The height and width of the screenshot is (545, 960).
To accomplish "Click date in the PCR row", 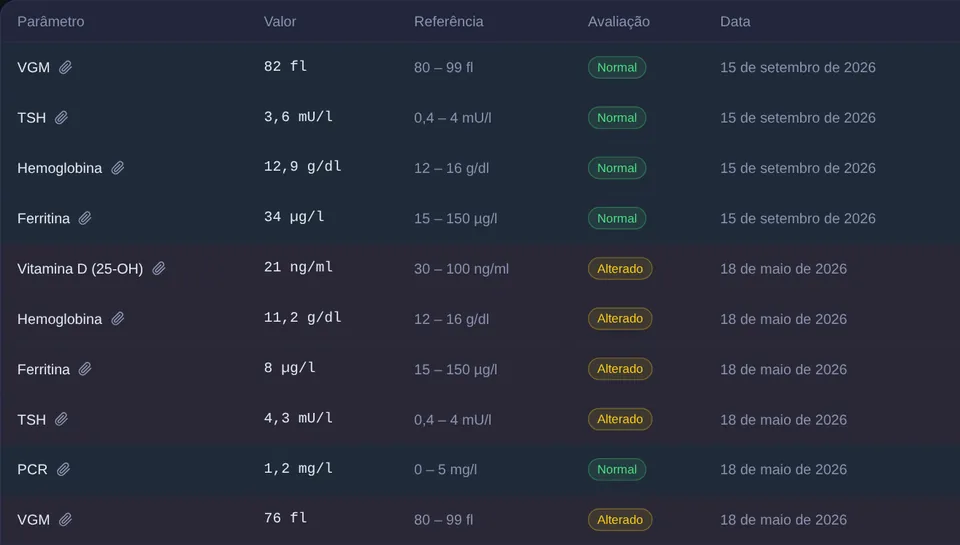I will pos(783,470).
